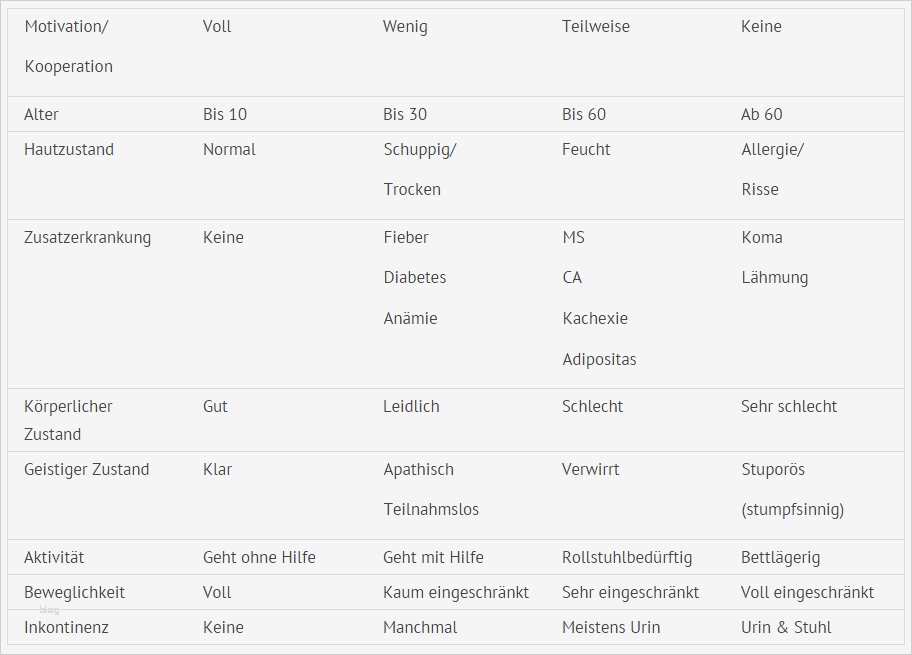This screenshot has height=655, width=912.
Task: Select 'Feucht' in the Hautzustand row
Action: point(586,149)
